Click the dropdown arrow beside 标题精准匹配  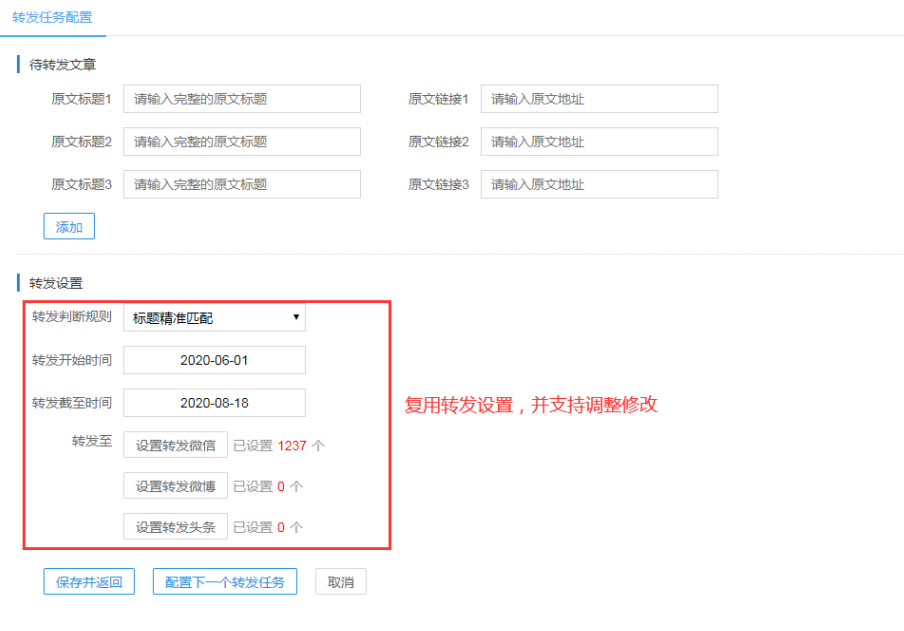tap(295, 318)
